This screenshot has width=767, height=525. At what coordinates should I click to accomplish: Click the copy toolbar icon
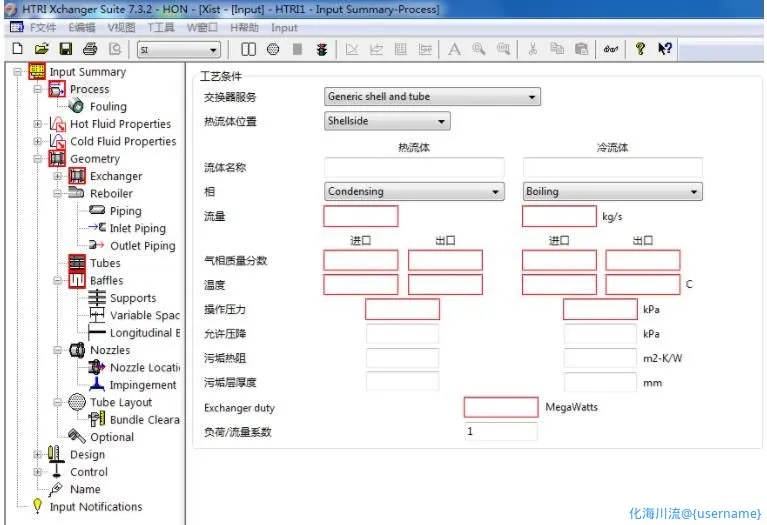coord(557,49)
